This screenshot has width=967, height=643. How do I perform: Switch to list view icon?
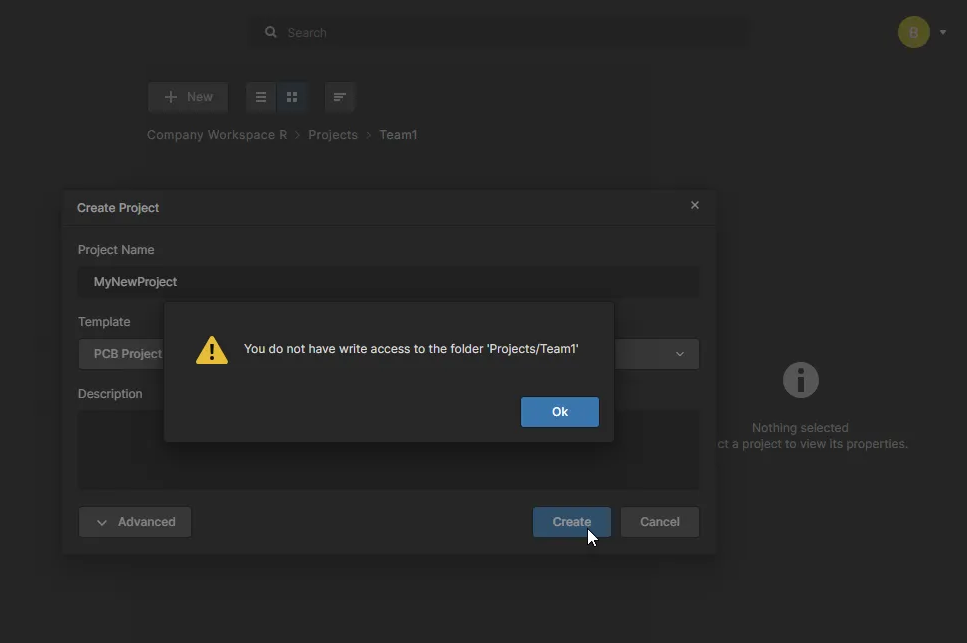261,97
